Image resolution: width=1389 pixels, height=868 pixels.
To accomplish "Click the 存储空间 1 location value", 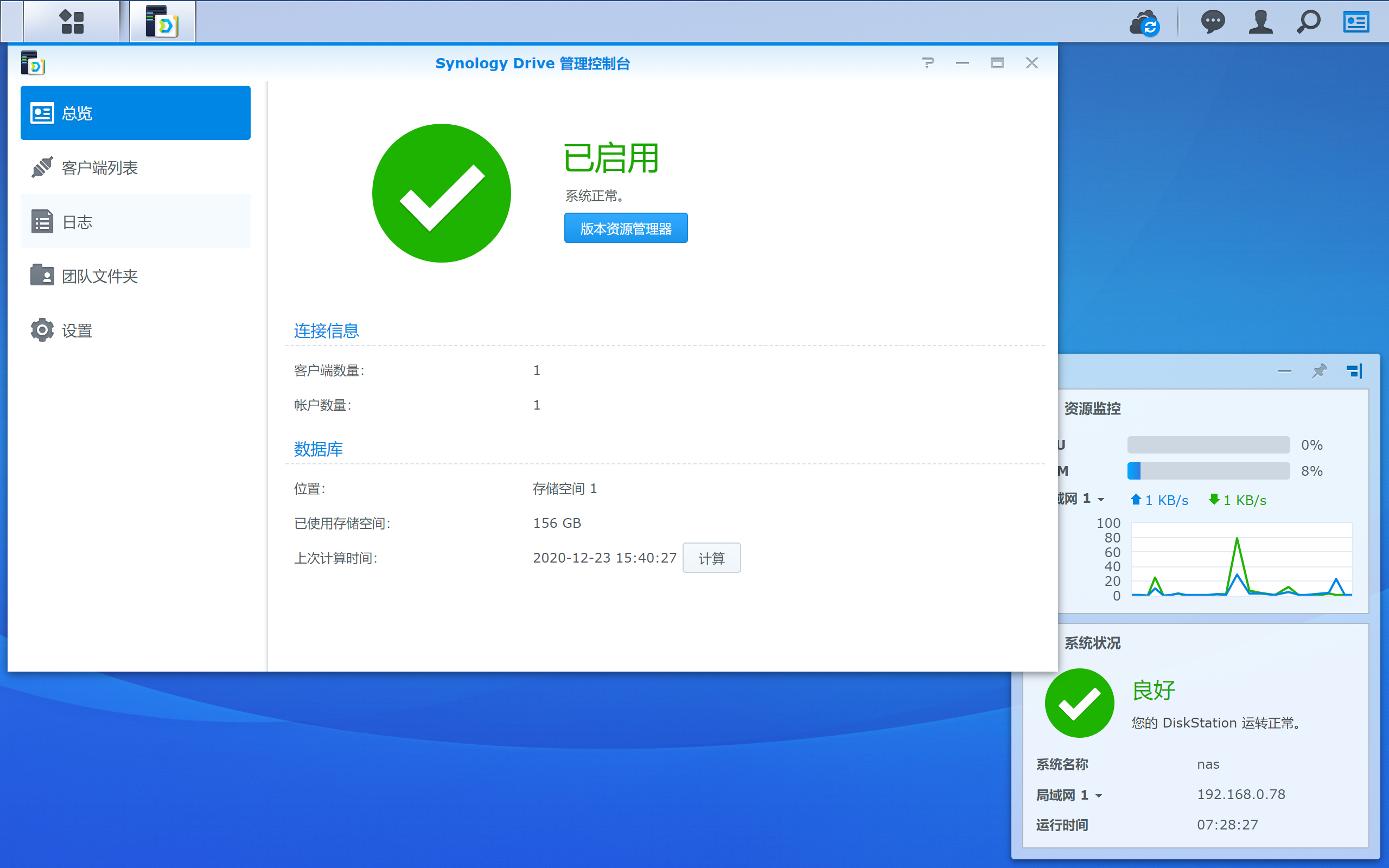I will pos(565,489).
